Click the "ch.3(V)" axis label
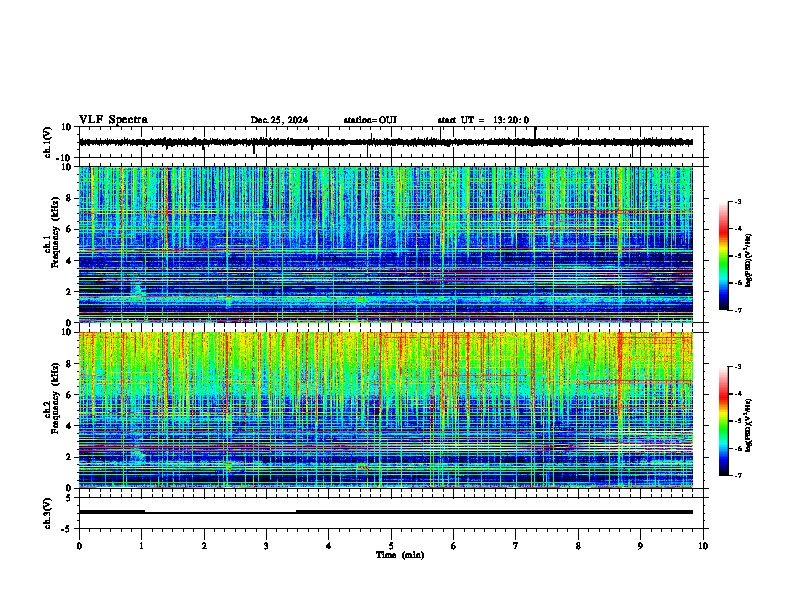 click(x=48, y=513)
